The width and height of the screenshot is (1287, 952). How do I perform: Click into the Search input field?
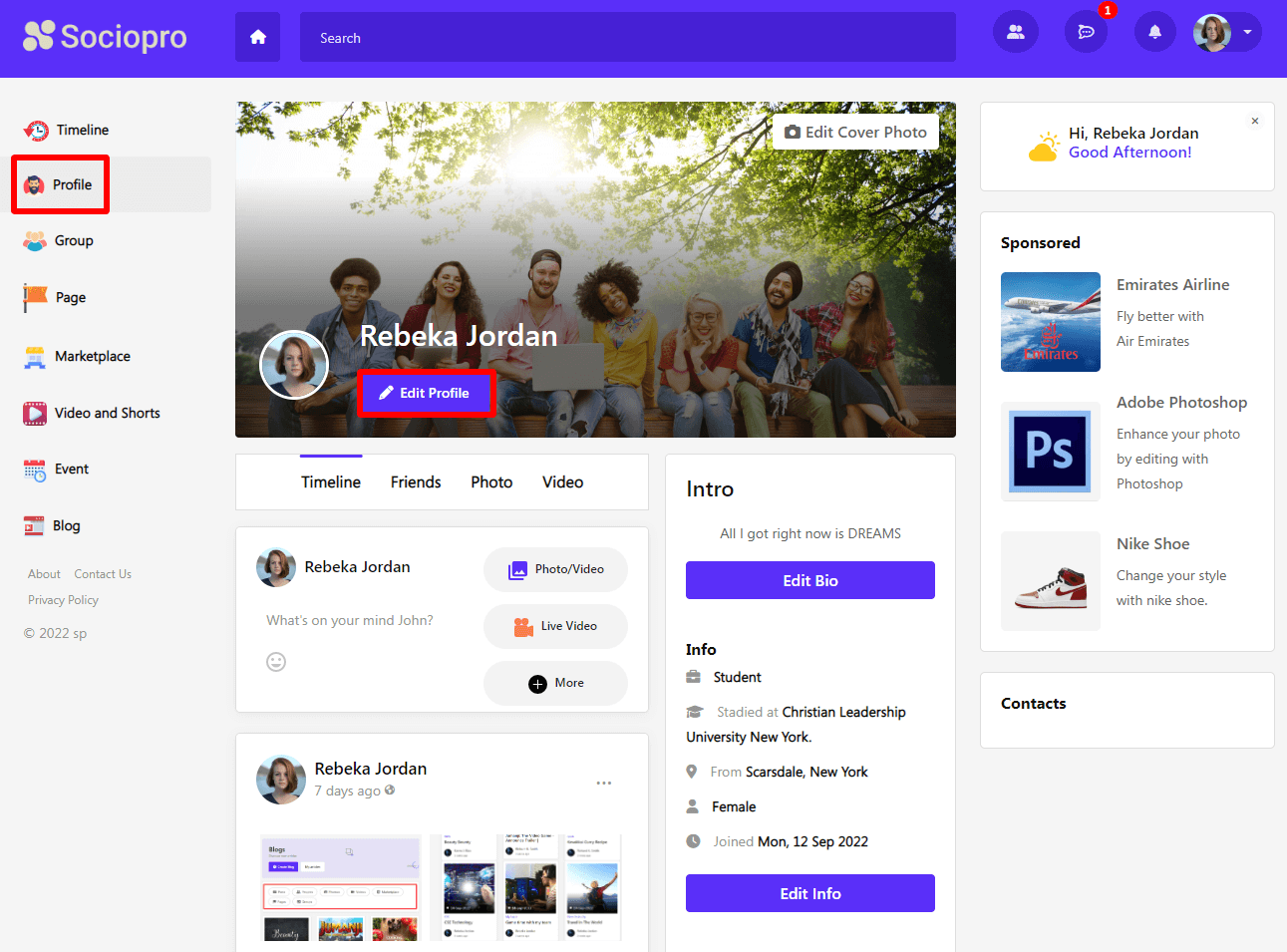coord(627,38)
